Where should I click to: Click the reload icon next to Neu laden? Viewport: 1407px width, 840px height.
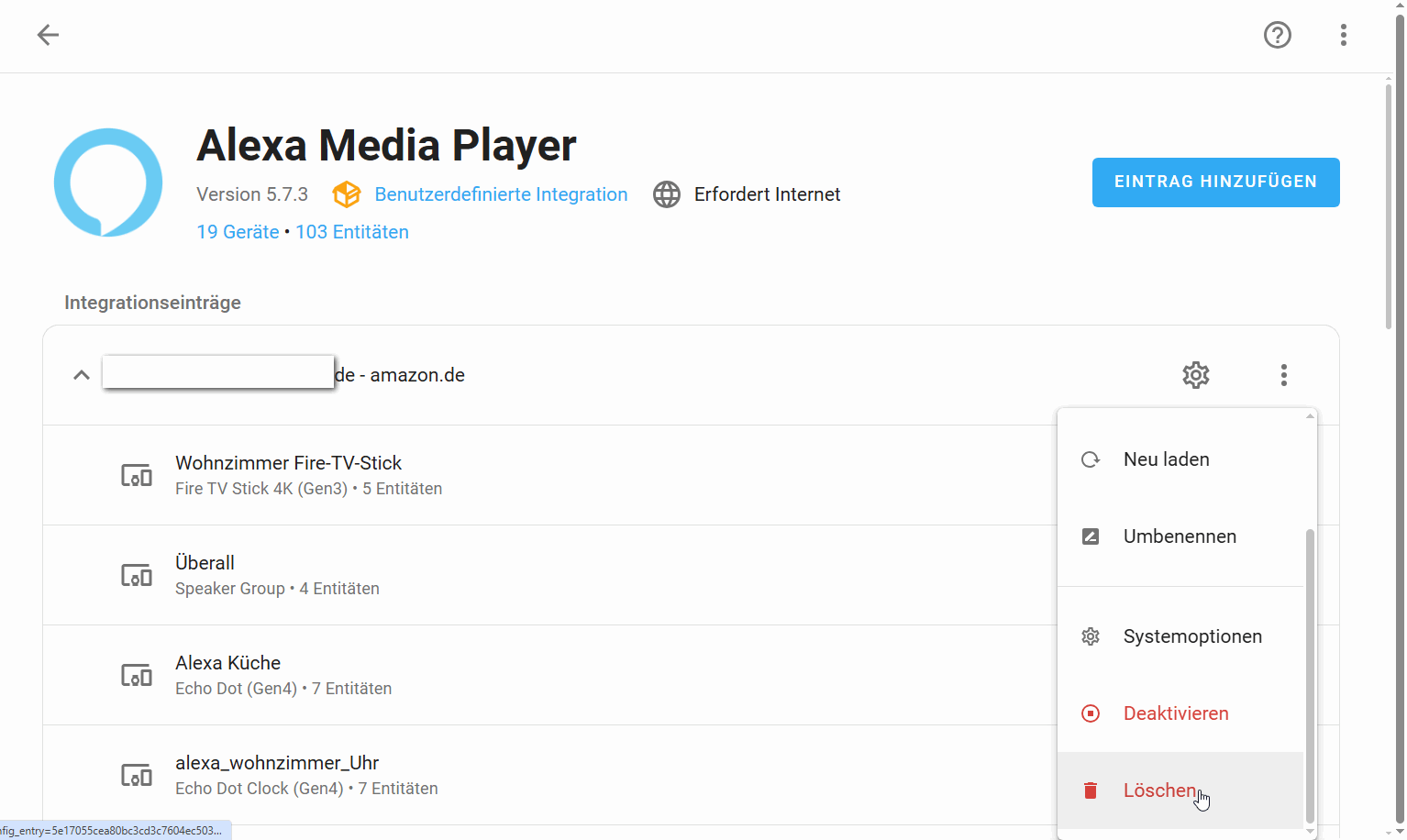pos(1091,459)
